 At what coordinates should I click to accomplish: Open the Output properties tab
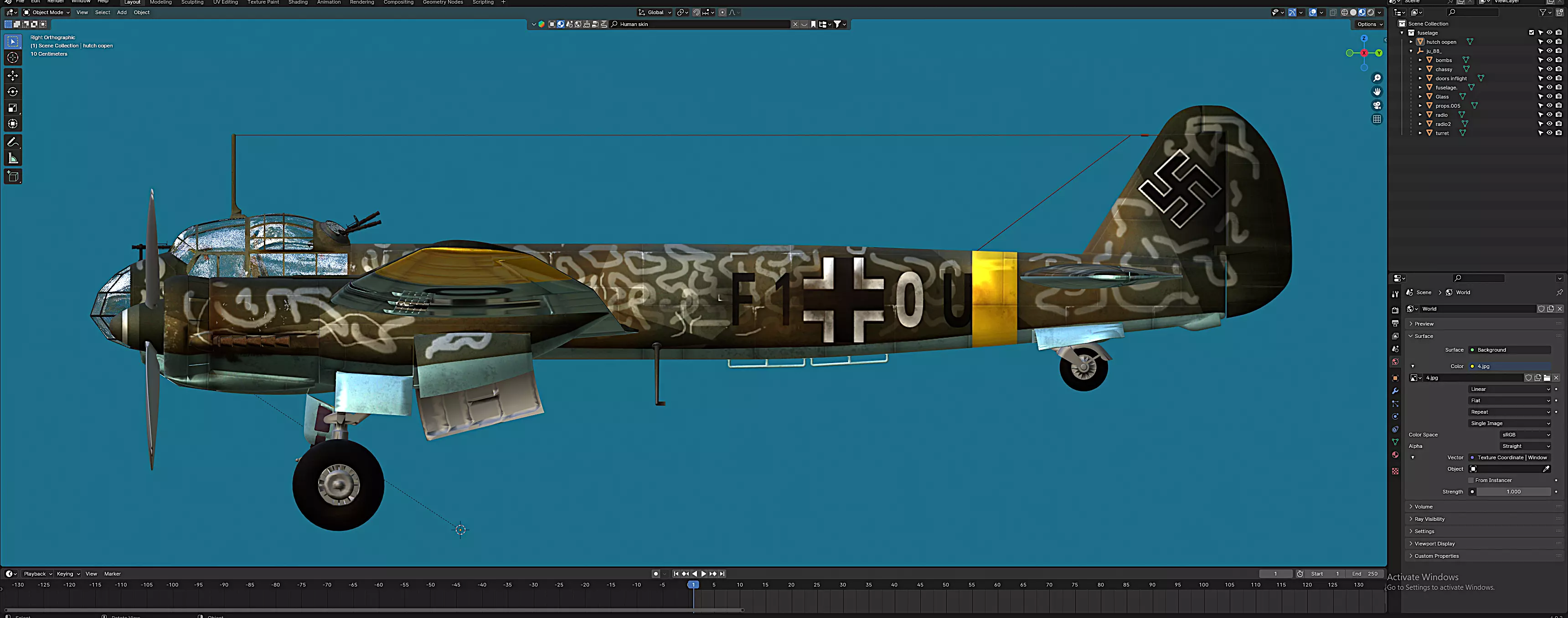[x=1395, y=323]
